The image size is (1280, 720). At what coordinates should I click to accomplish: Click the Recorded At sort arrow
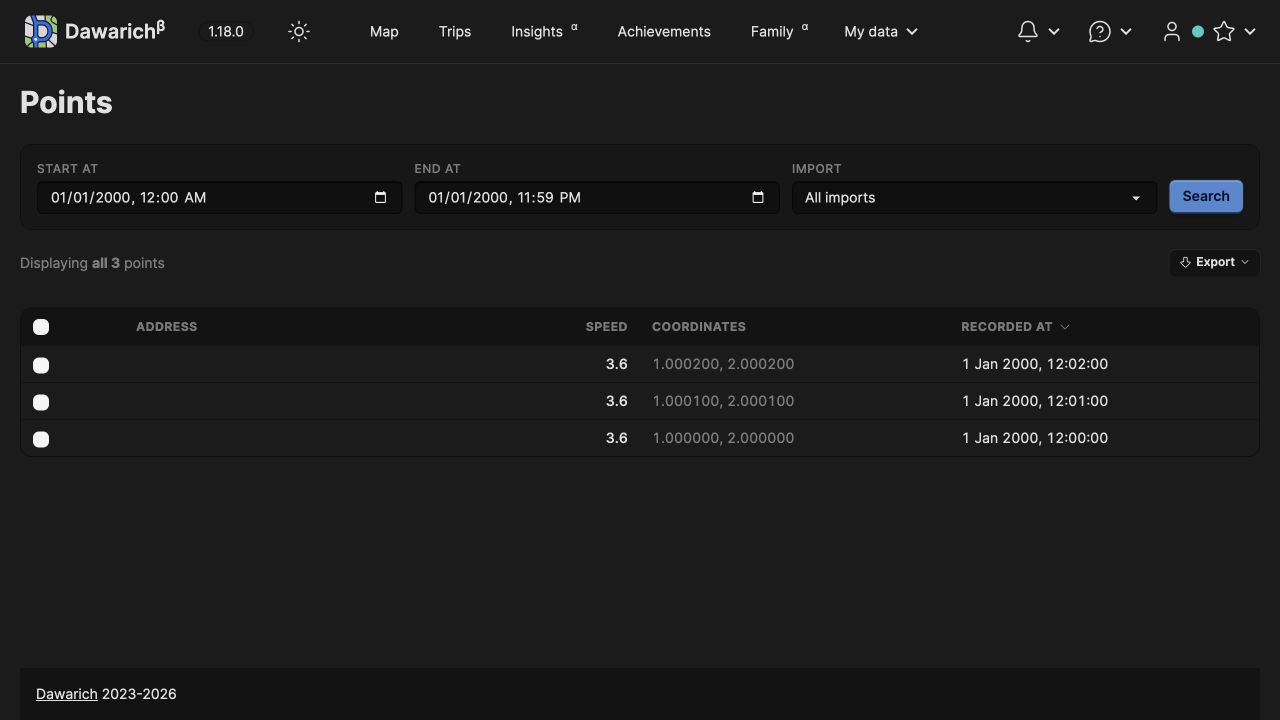pyautogui.click(x=1064, y=327)
